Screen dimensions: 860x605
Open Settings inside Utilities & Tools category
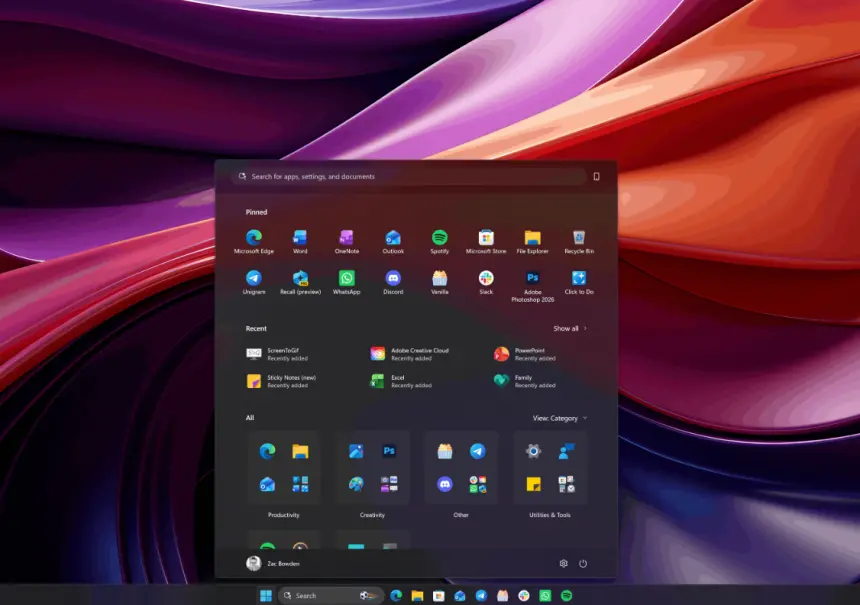click(x=534, y=451)
